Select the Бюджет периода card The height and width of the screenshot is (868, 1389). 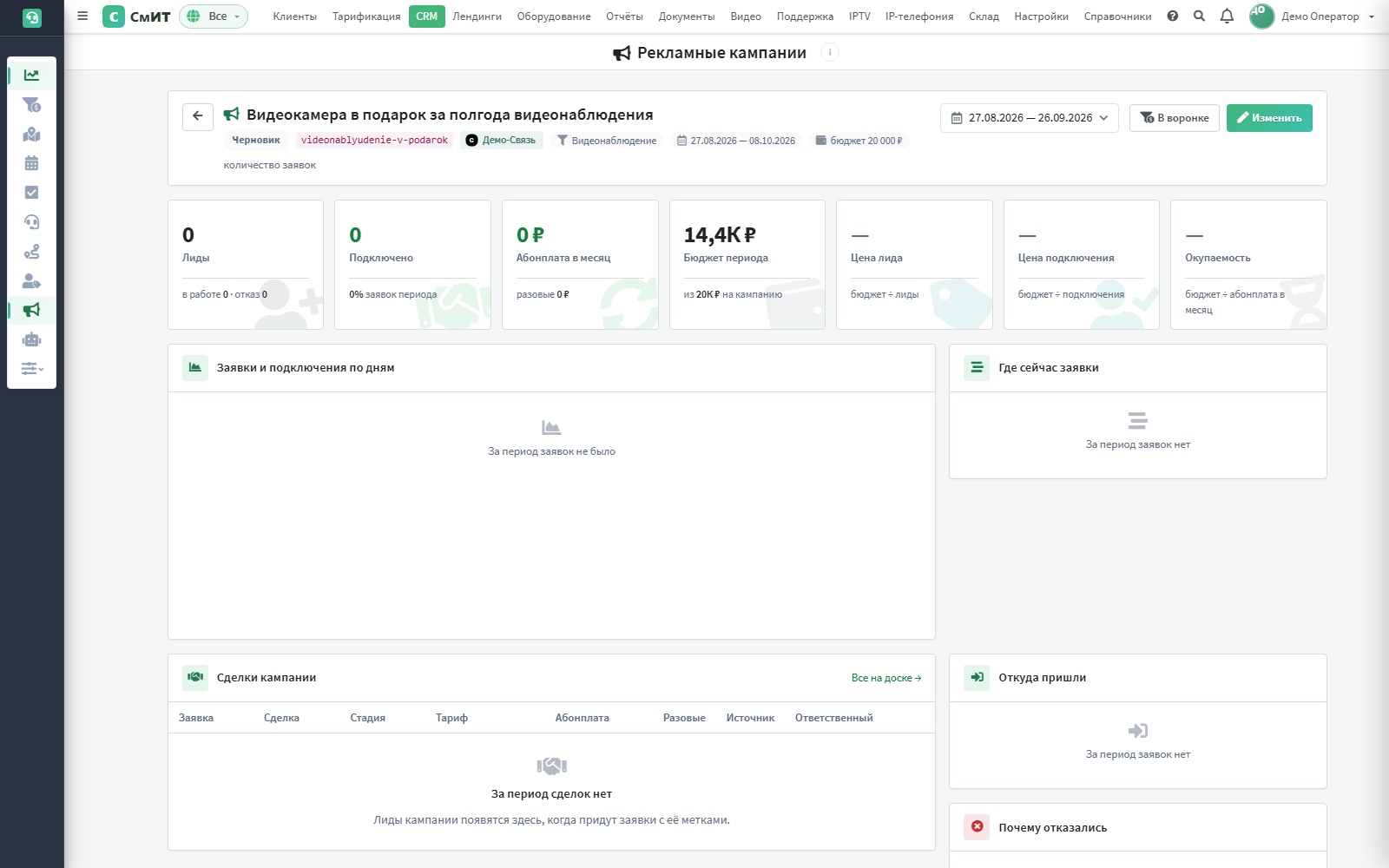pyautogui.click(x=747, y=265)
